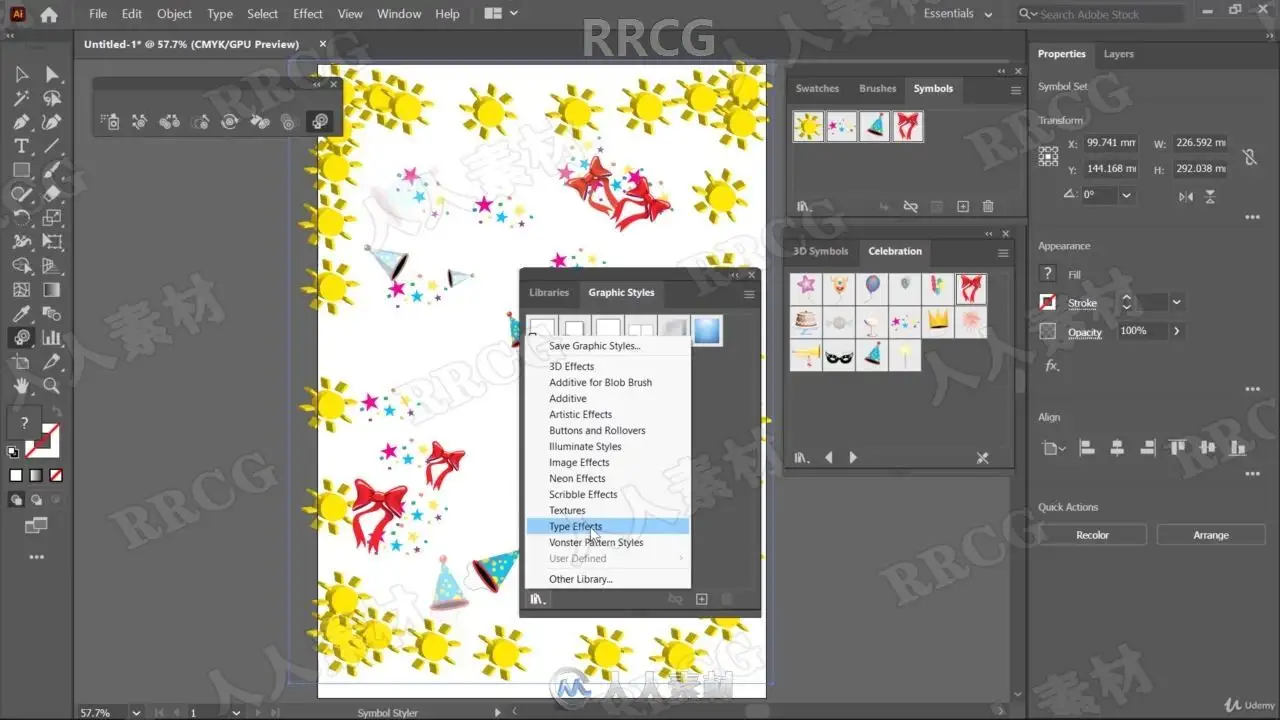Select the Magic Wand tool

tap(21, 98)
